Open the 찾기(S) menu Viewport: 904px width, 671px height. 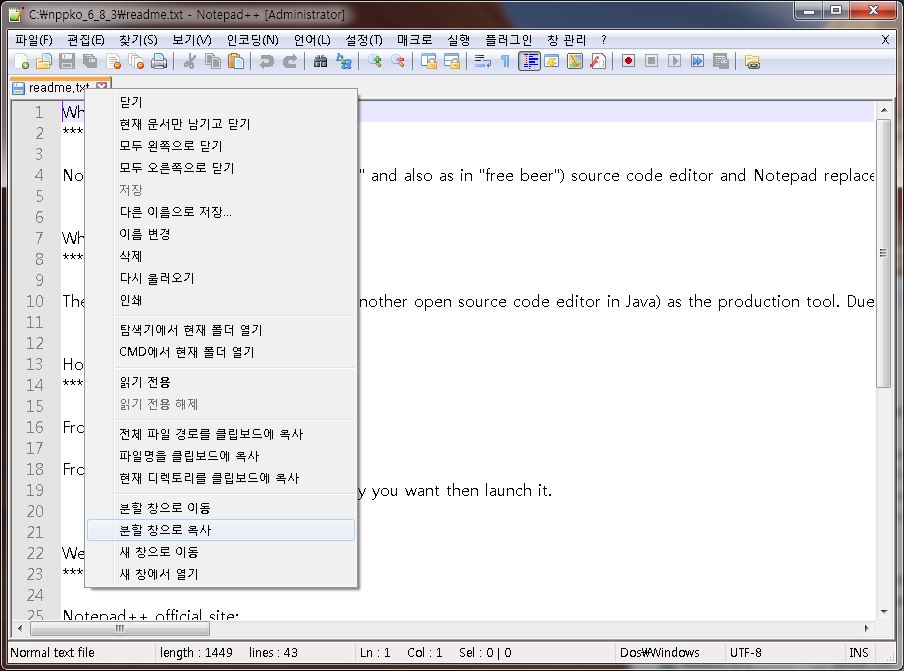pos(138,40)
